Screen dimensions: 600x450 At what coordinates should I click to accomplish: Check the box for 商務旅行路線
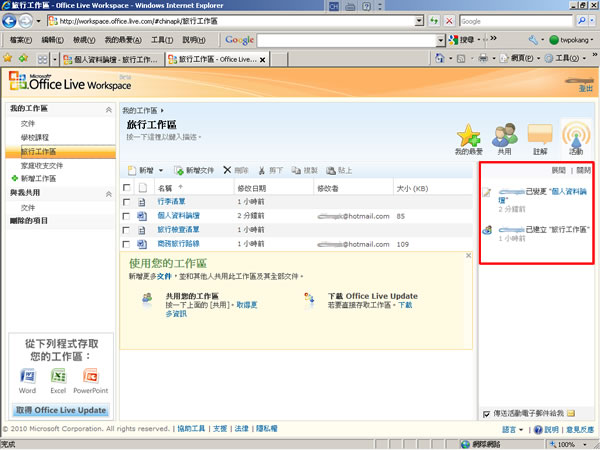126,244
